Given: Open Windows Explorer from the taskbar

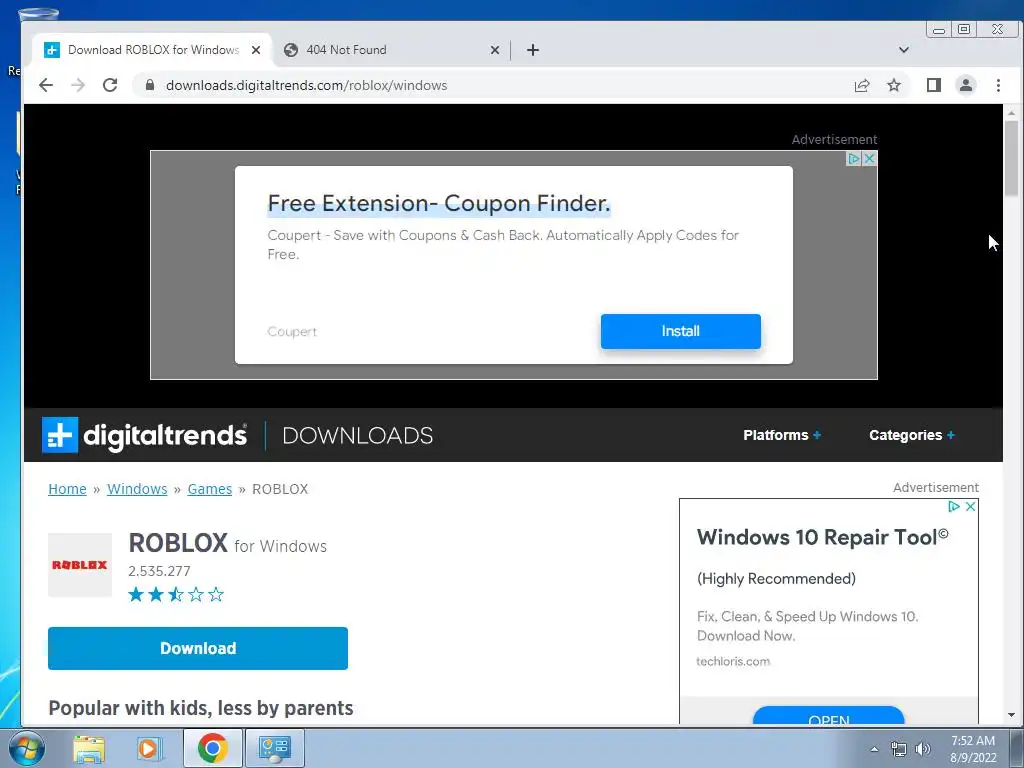Looking at the screenshot, I should (x=89, y=748).
